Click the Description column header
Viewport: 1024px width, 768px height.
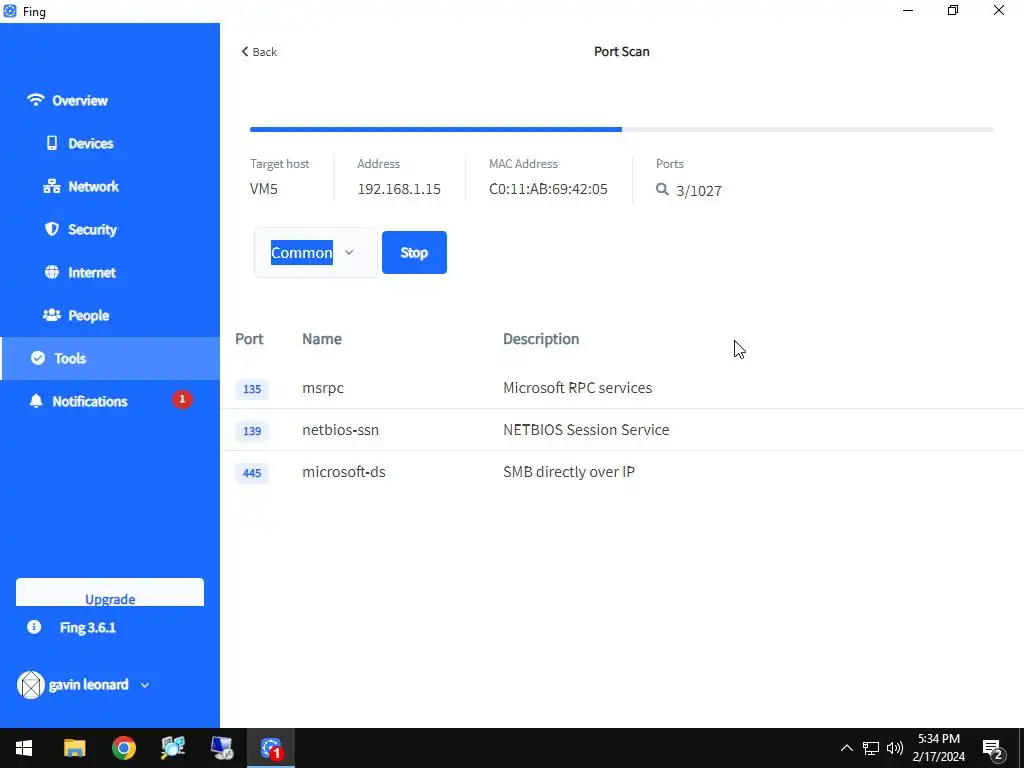click(541, 339)
